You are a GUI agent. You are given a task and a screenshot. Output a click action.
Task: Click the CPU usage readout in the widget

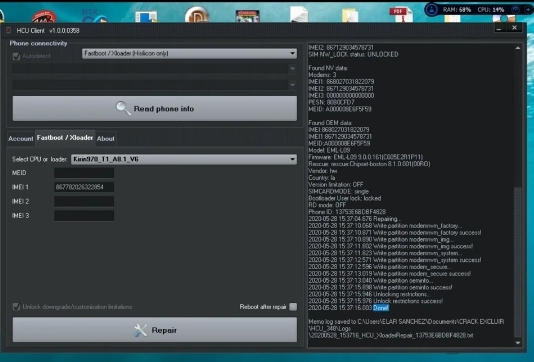(490, 10)
